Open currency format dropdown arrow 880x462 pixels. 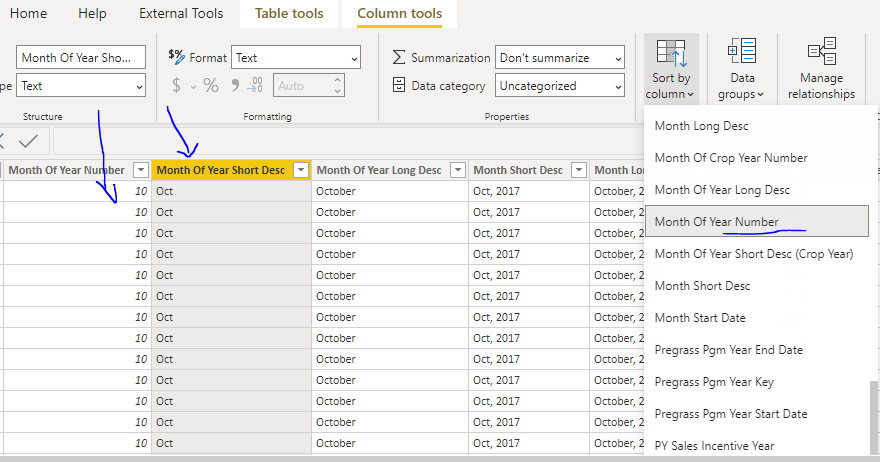tap(194, 87)
